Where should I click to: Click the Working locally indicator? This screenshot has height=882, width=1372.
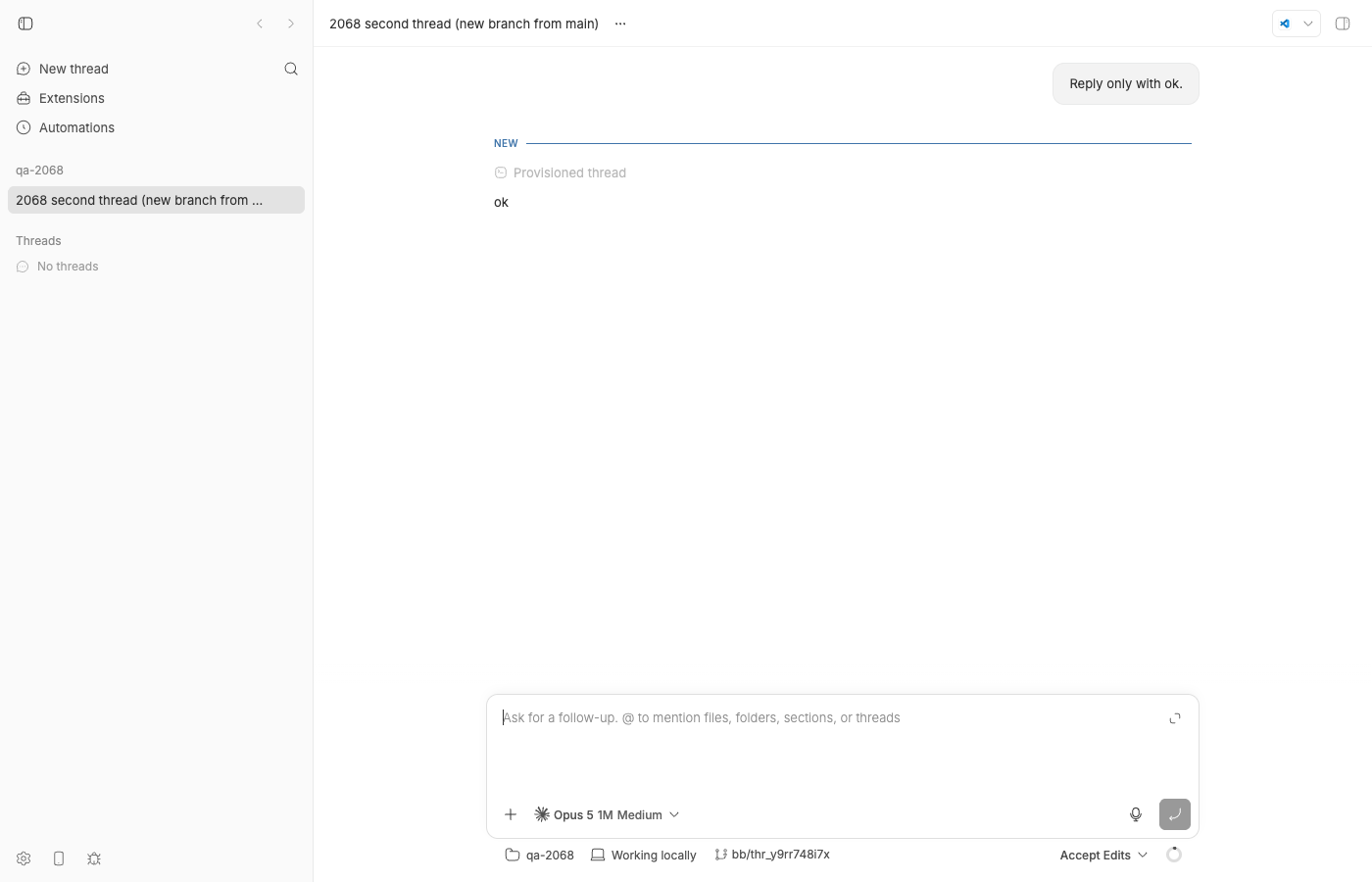point(644,855)
